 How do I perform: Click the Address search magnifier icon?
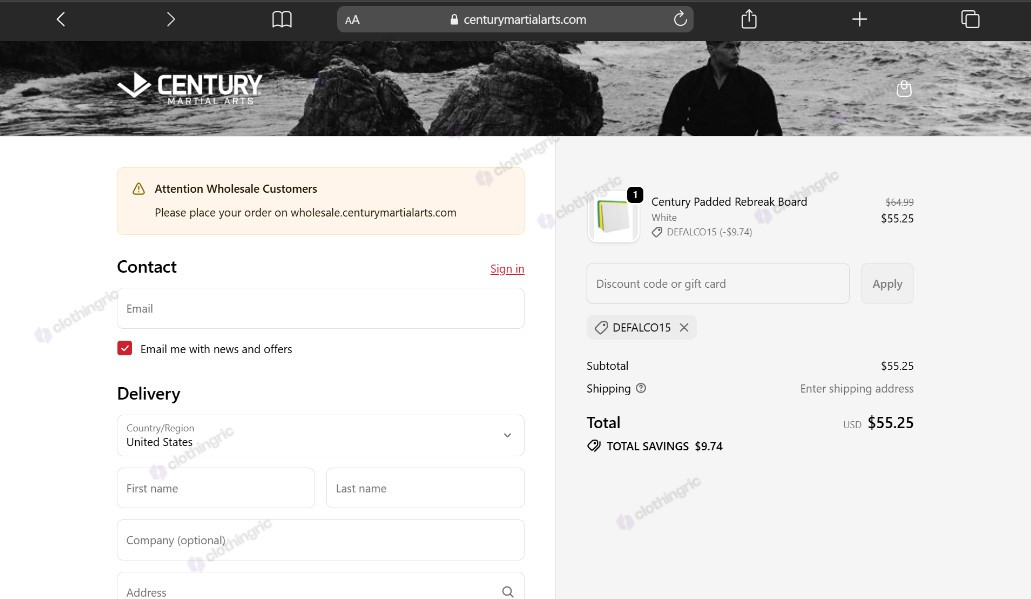point(508,592)
